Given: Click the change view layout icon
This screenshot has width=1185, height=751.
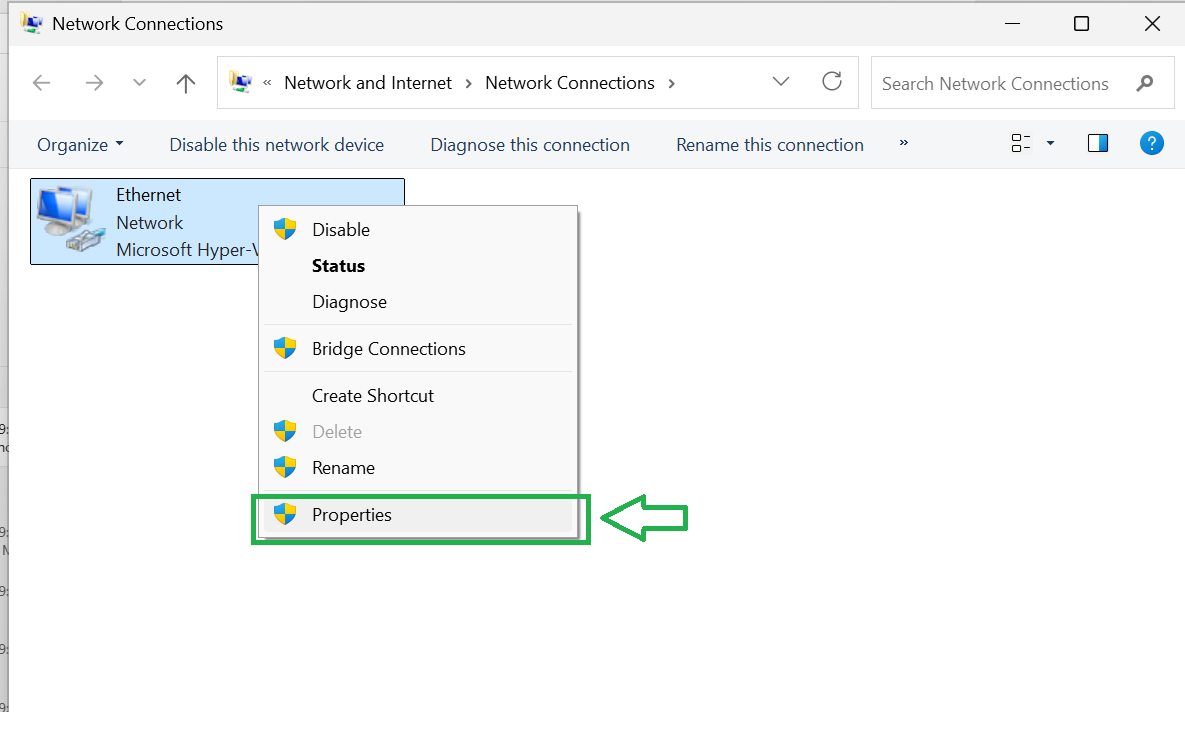Looking at the screenshot, I should [1020, 143].
